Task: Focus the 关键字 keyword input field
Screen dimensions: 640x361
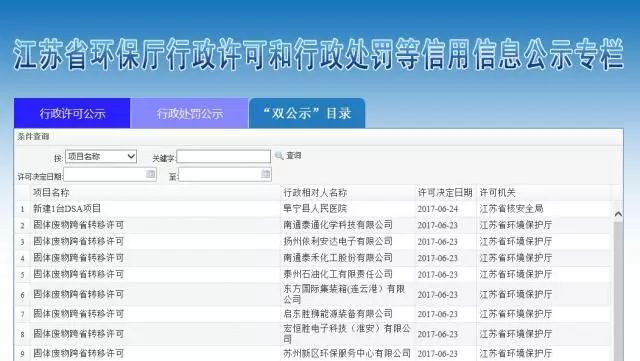Action: [x=224, y=156]
